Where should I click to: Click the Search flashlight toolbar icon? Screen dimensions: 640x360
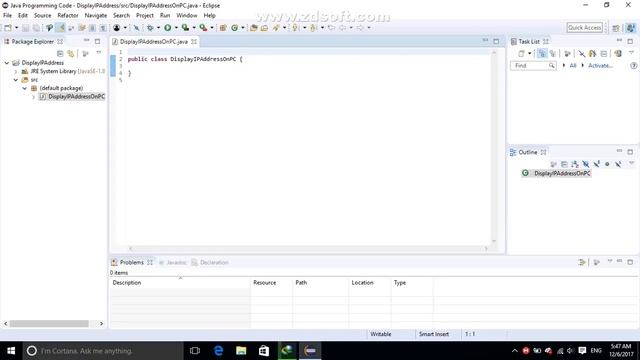pyautogui.click(x=276, y=28)
